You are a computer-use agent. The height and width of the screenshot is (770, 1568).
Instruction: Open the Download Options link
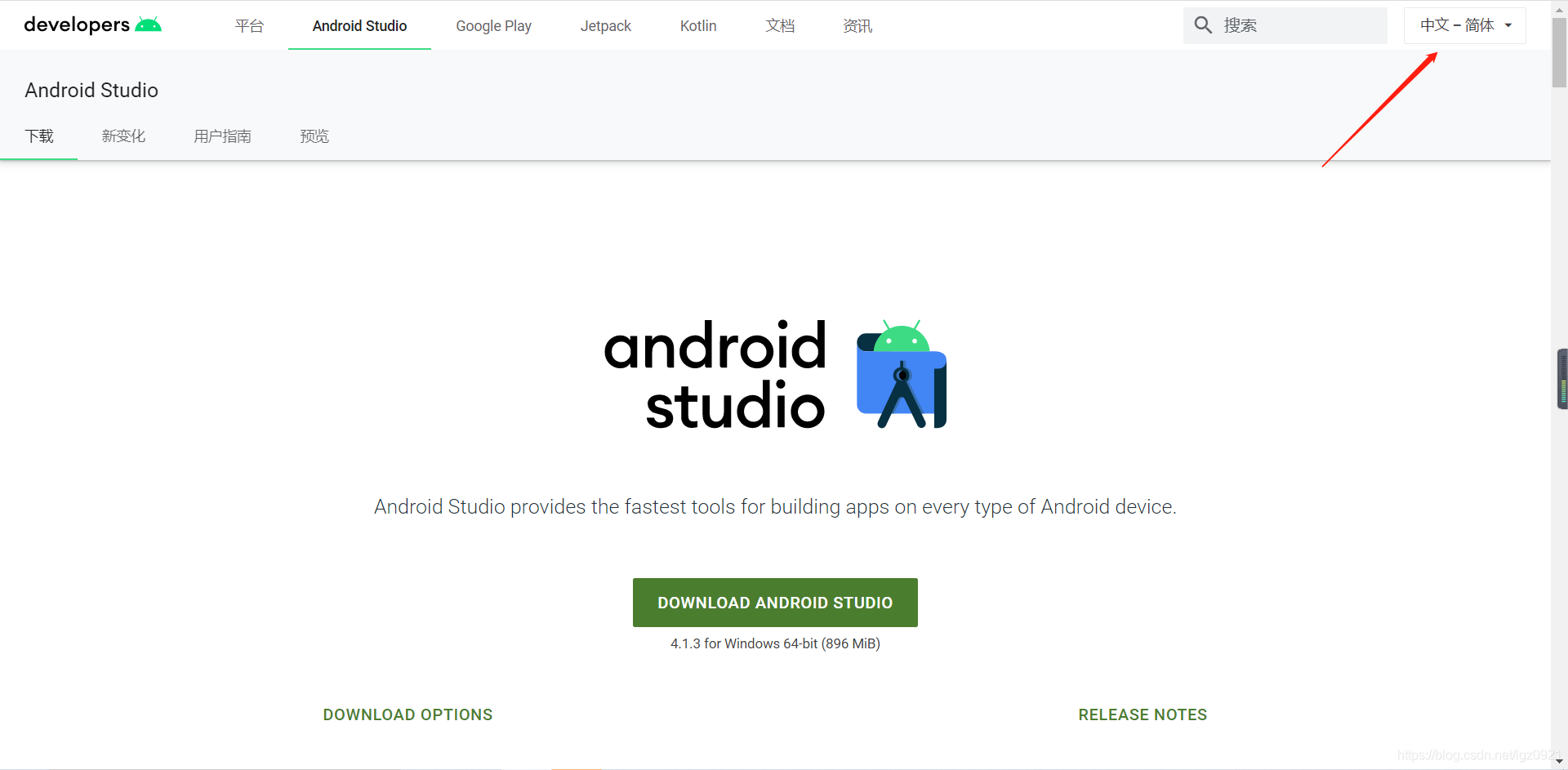408,714
